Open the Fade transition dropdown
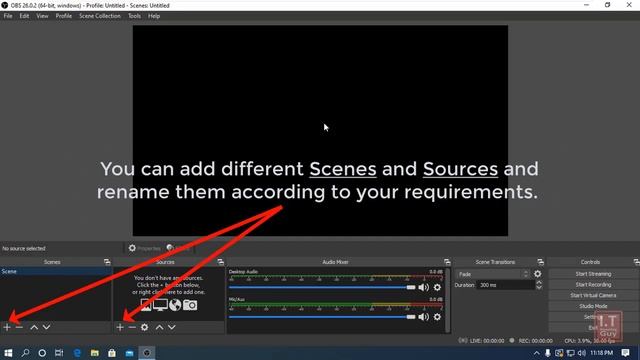The height and width of the screenshot is (360, 640). [x=493, y=274]
